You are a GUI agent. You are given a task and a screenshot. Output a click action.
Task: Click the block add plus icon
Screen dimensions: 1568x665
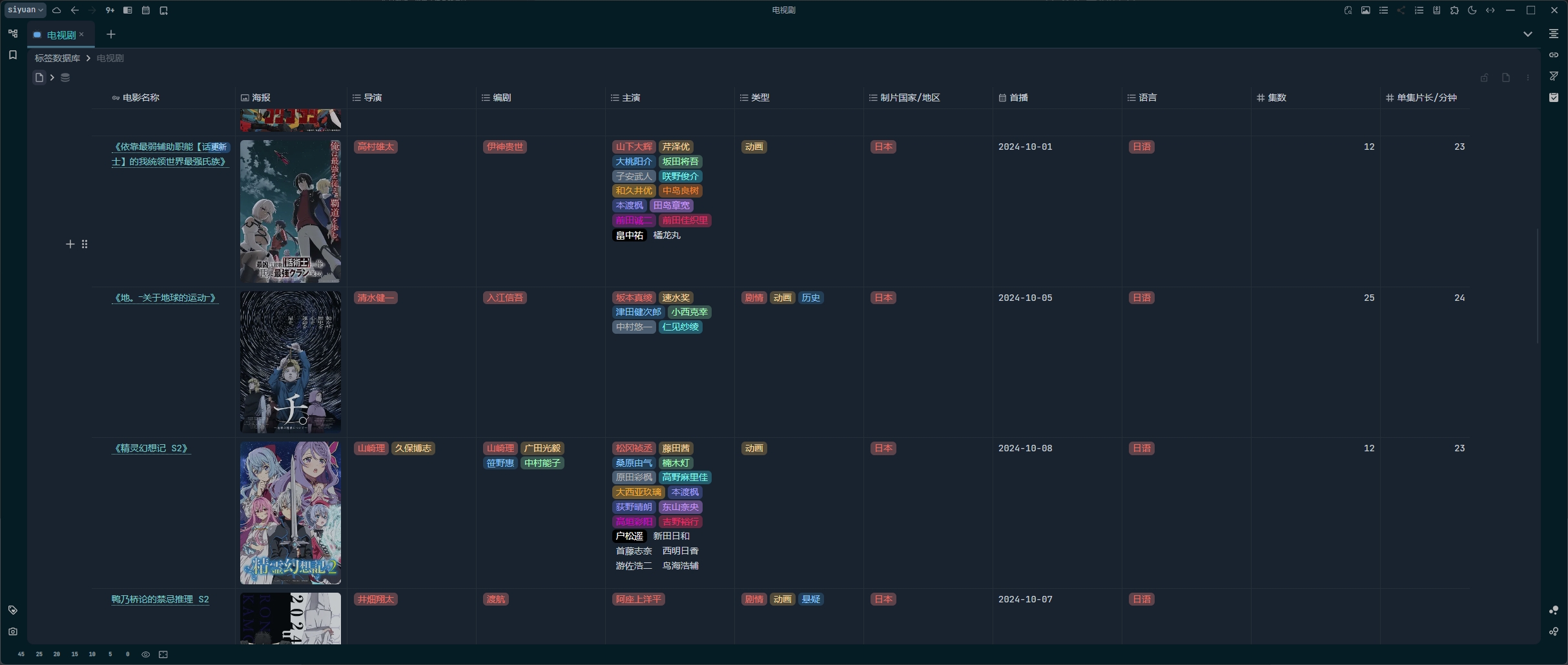click(x=70, y=244)
